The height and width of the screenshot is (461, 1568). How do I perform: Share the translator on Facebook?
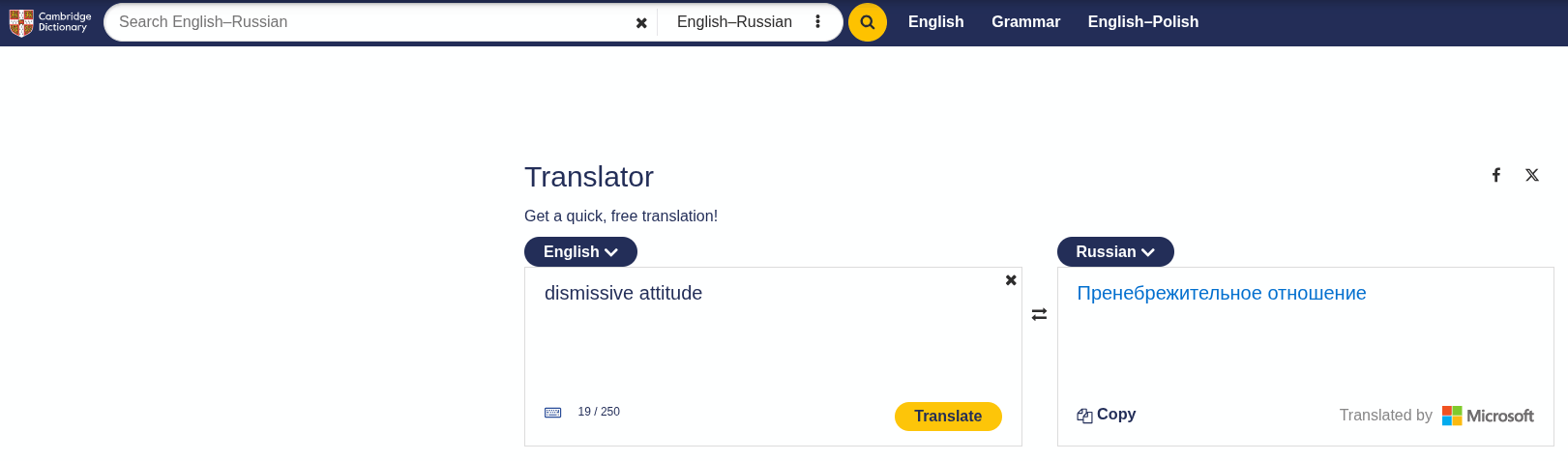(1496, 175)
